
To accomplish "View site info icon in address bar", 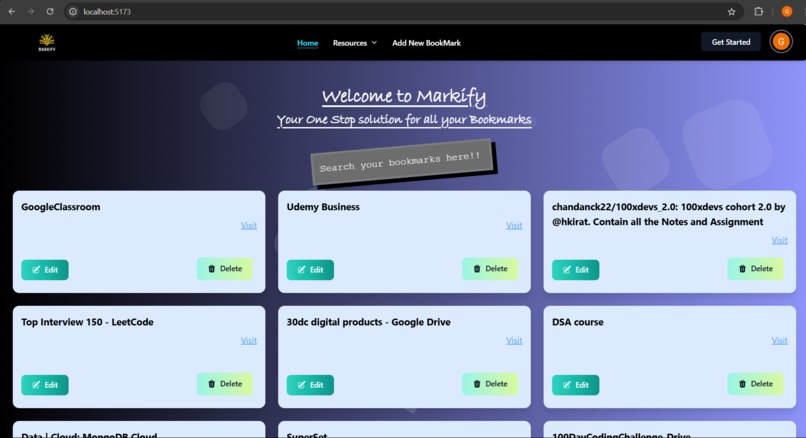I will 73,11.
